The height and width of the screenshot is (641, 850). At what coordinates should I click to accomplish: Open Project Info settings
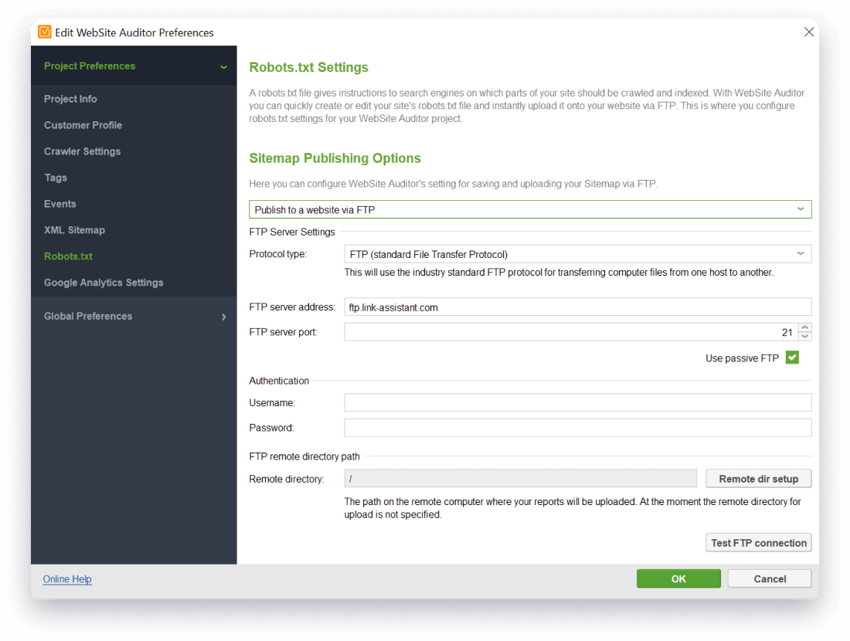pos(70,98)
